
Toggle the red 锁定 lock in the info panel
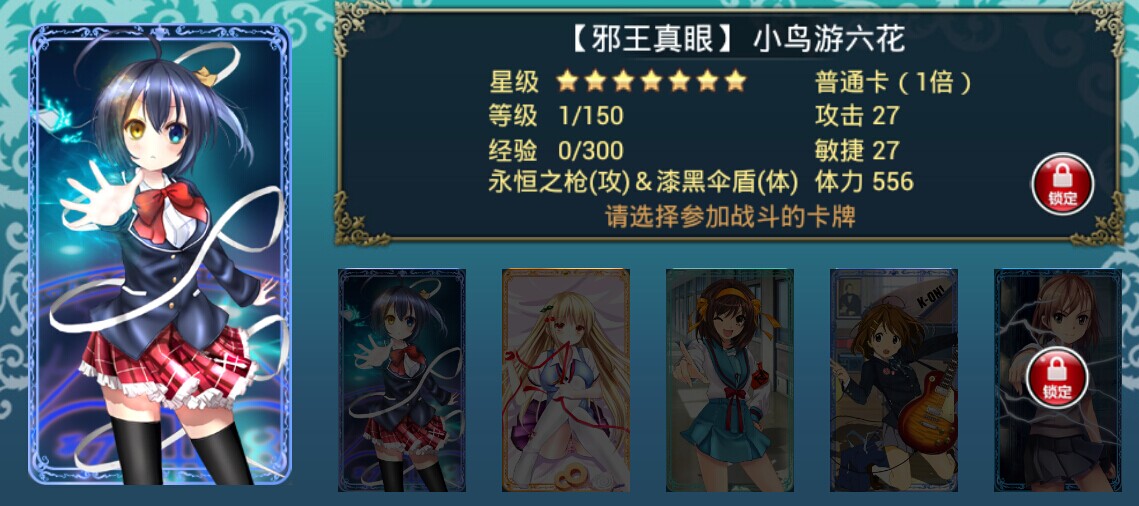tap(1062, 184)
